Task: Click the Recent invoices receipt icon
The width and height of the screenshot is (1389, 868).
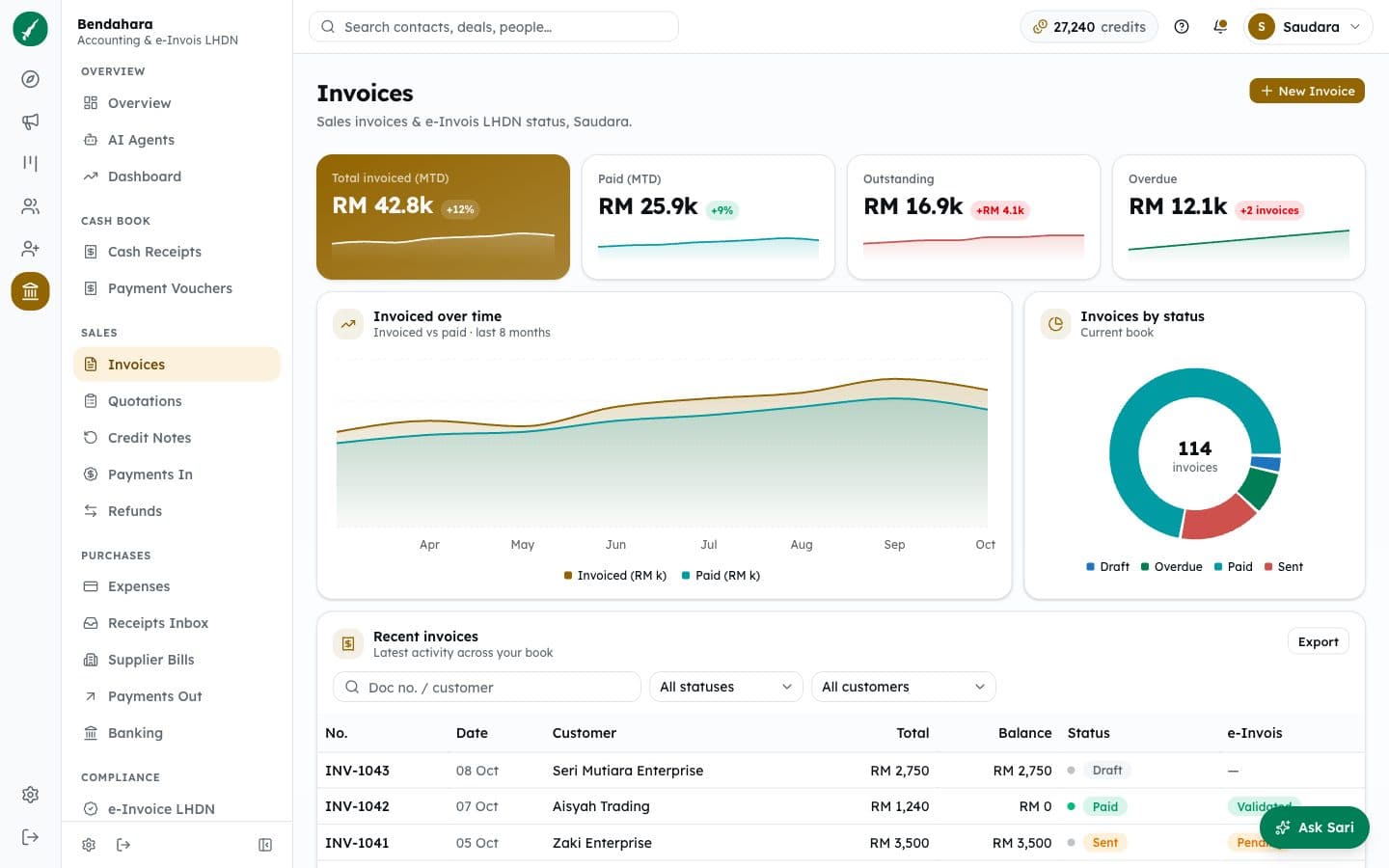Action: point(348,644)
